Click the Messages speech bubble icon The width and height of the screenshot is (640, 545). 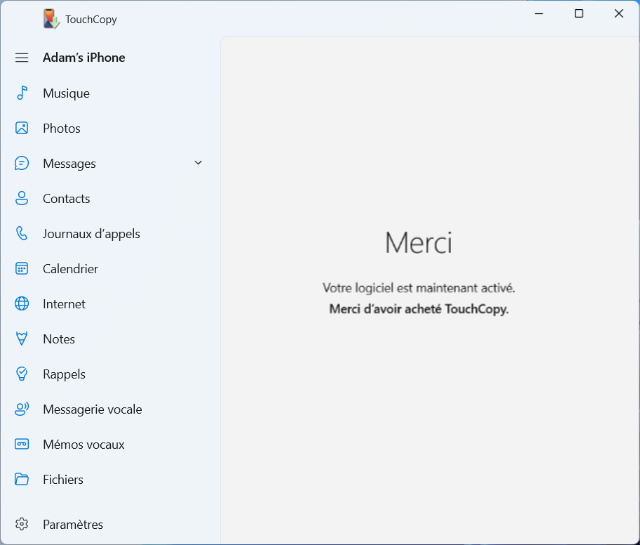[22, 163]
